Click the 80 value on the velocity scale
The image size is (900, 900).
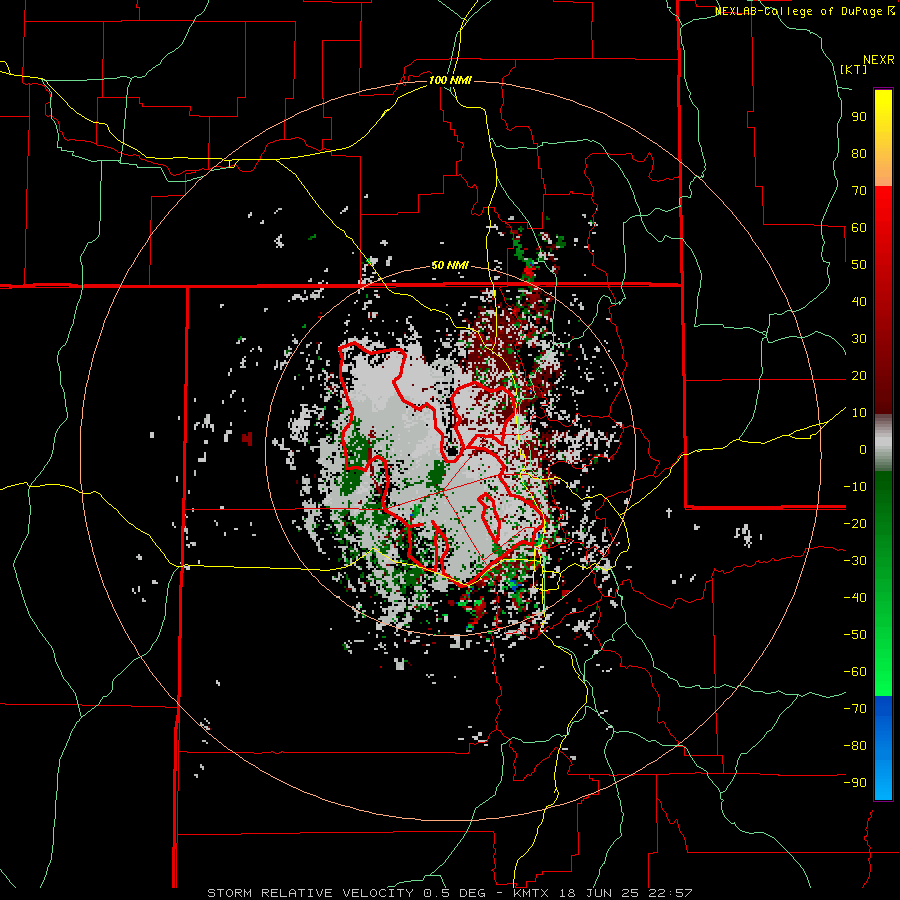[x=859, y=153]
